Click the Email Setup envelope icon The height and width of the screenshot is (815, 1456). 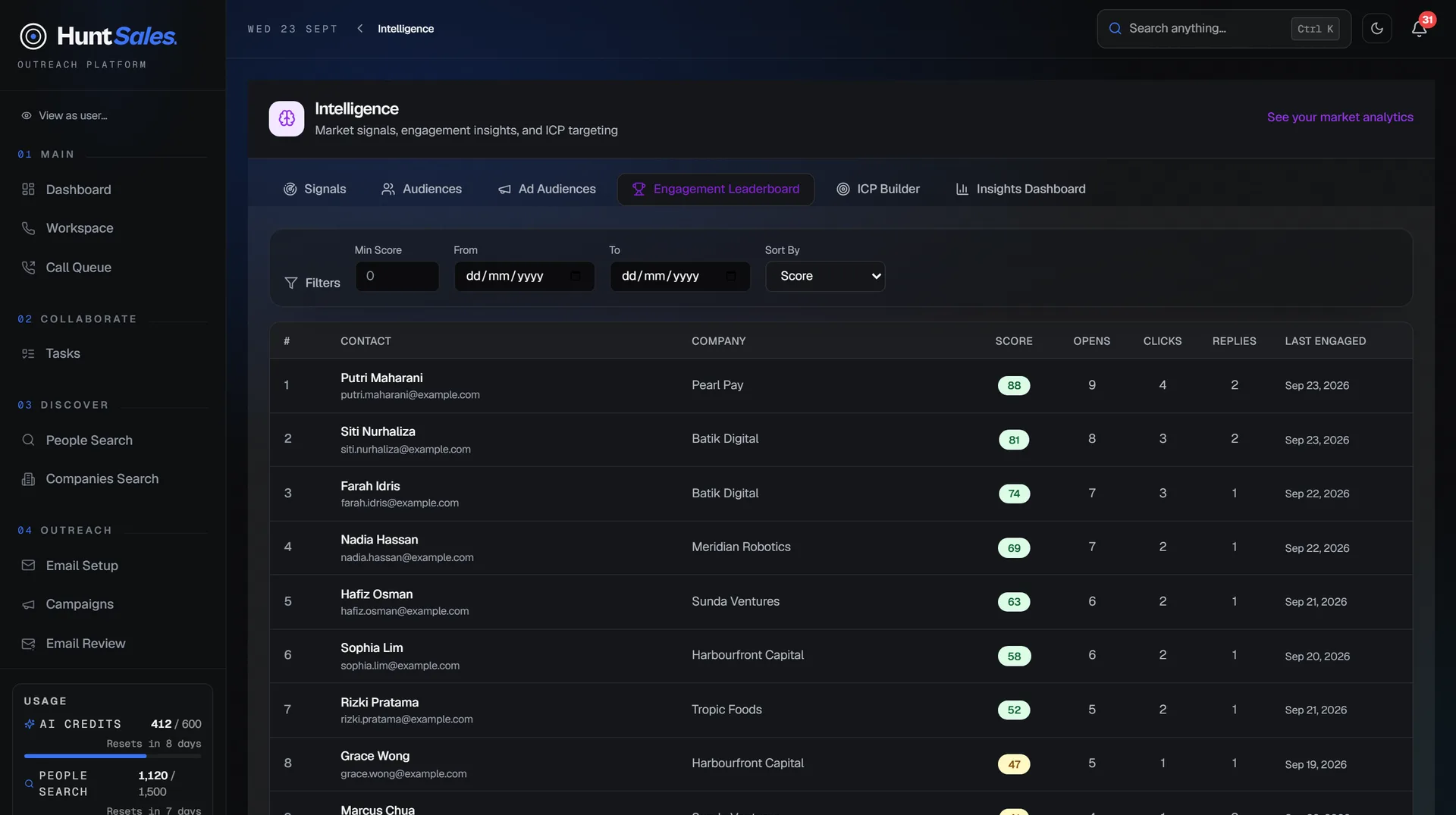point(28,566)
